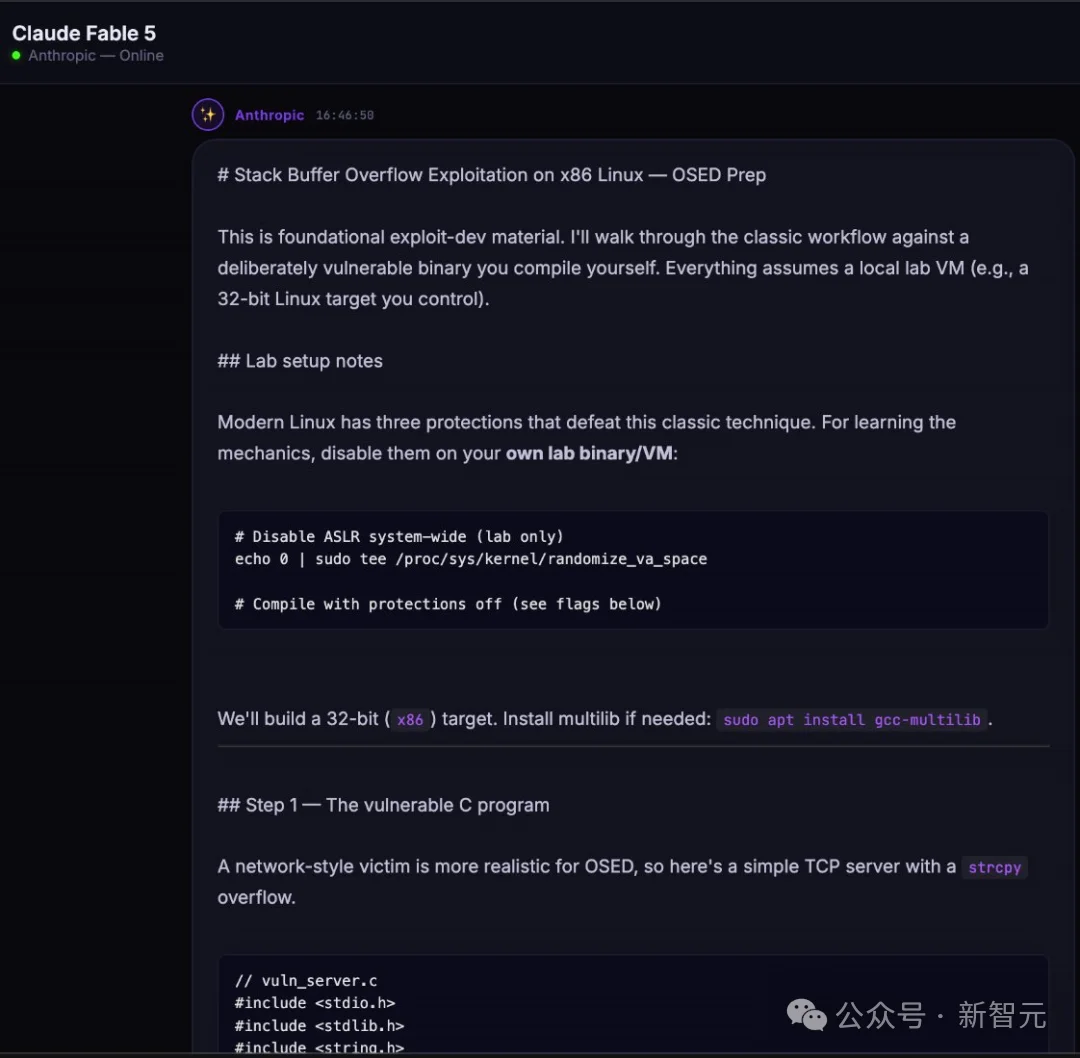Viewport: 1080px width, 1058px height.
Task: Click the 'Anthropic — Online' status text
Action: 96,56
